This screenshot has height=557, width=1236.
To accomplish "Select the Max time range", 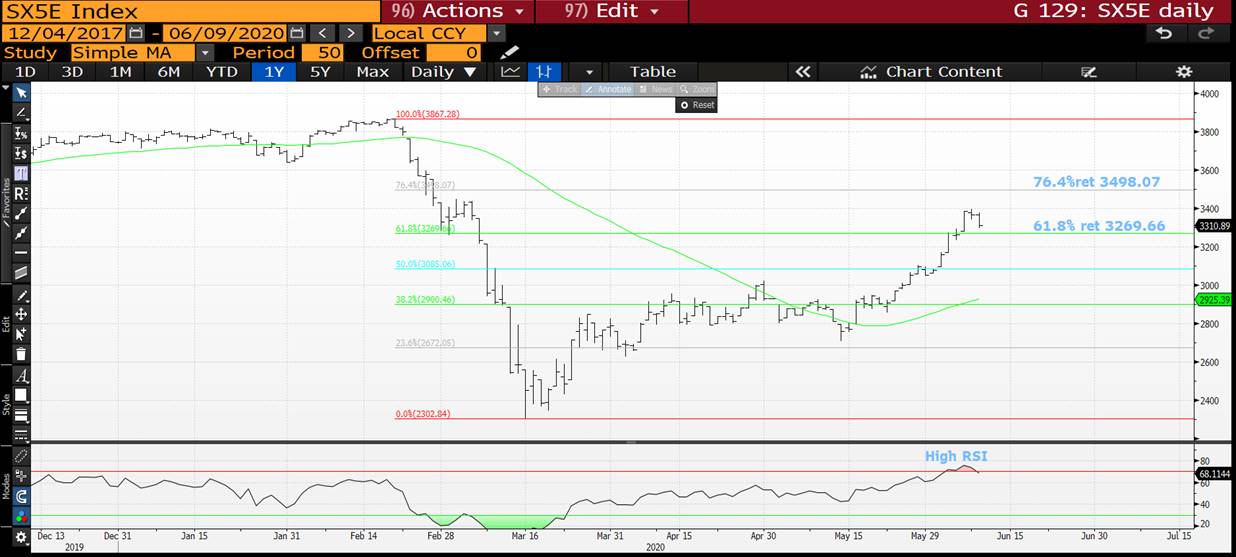I will pyautogui.click(x=372, y=72).
